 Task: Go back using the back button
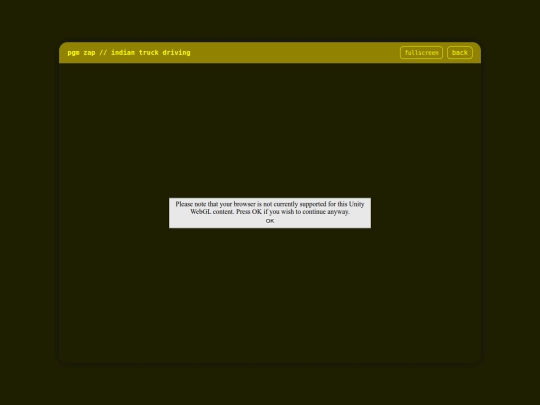point(460,53)
